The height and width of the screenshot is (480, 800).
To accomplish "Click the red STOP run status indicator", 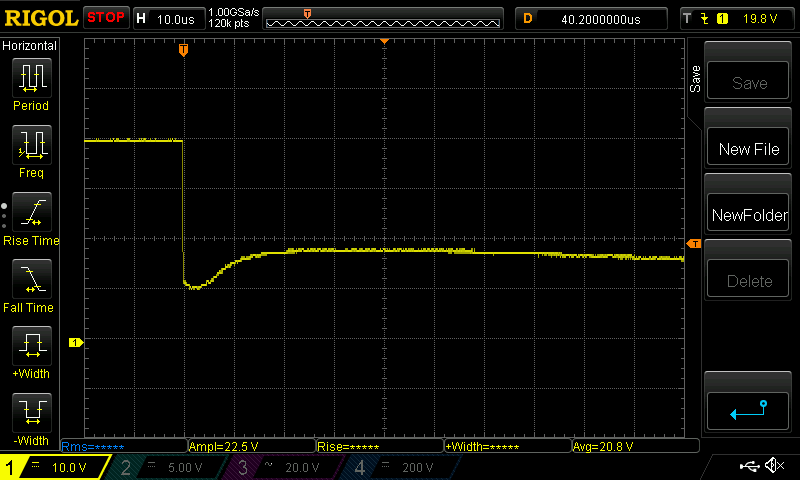I will pyautogui.click(x=106, y=18).
